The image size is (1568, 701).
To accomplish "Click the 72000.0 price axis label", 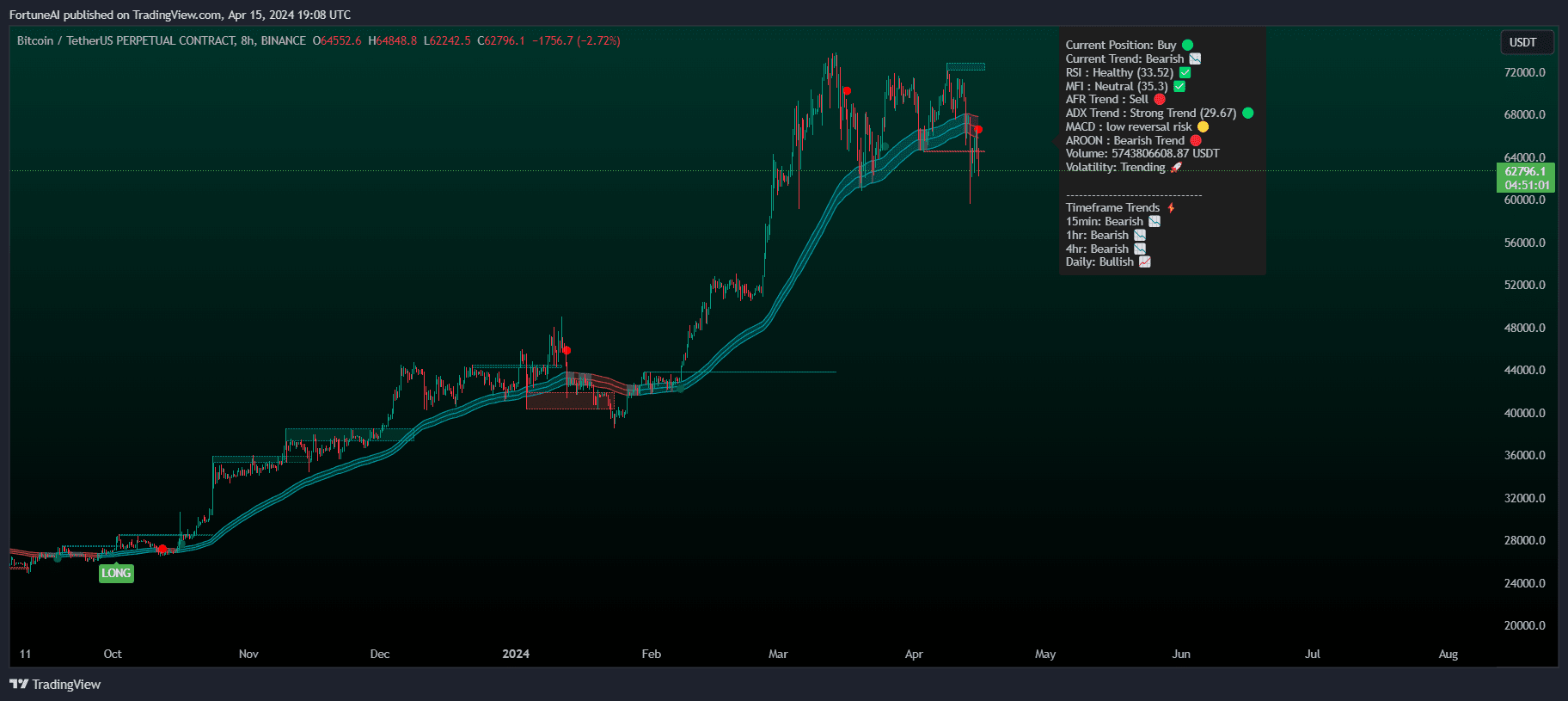I will click(x=1525, y=72).
